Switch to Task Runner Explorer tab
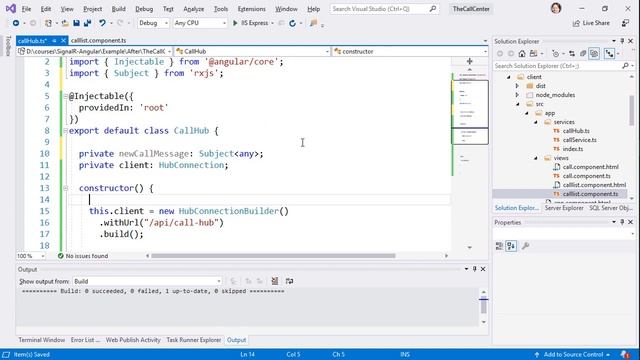Viewport: 640px width, 360px height. 194,340
